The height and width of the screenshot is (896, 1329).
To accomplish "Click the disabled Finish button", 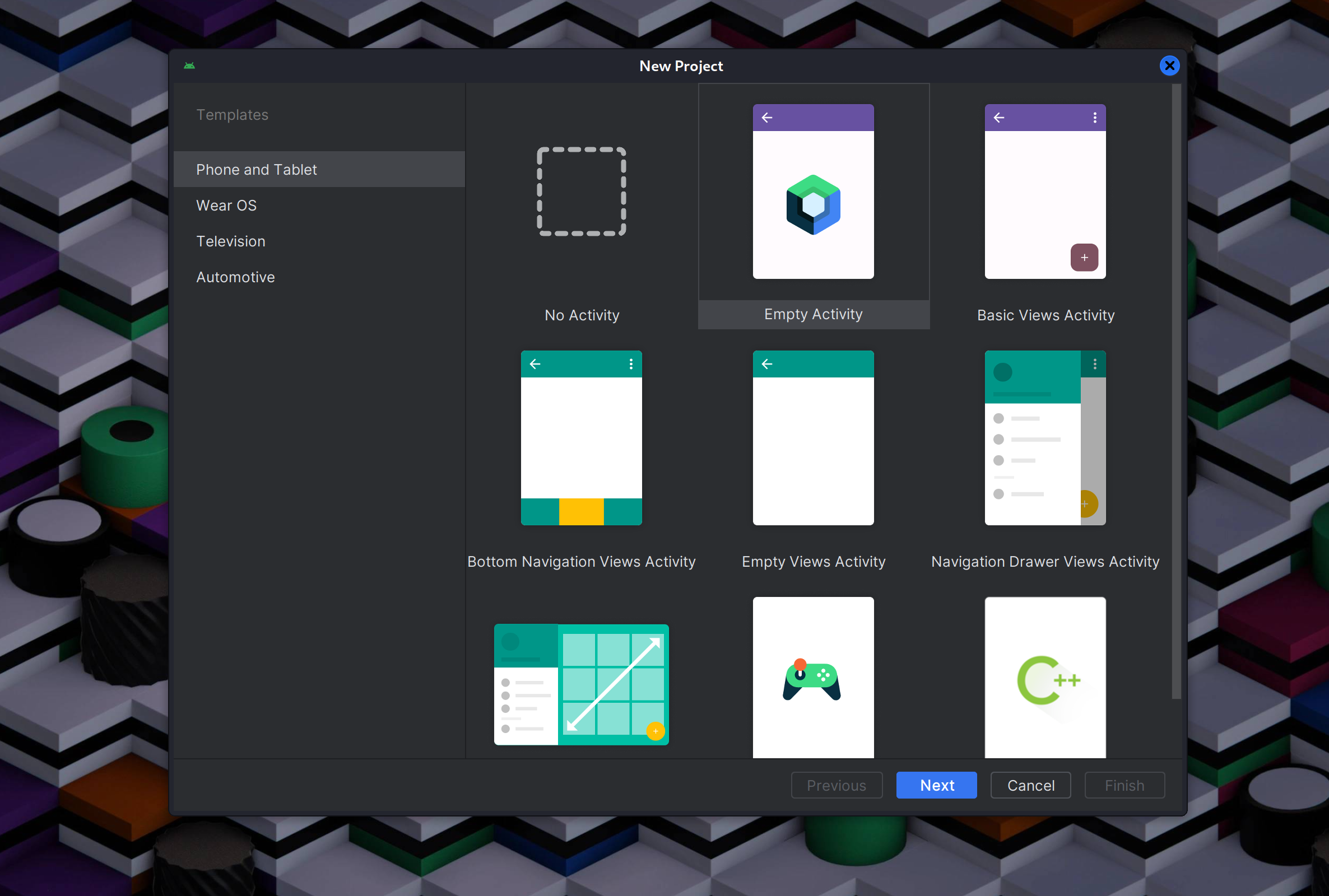I will point(1124,785).
